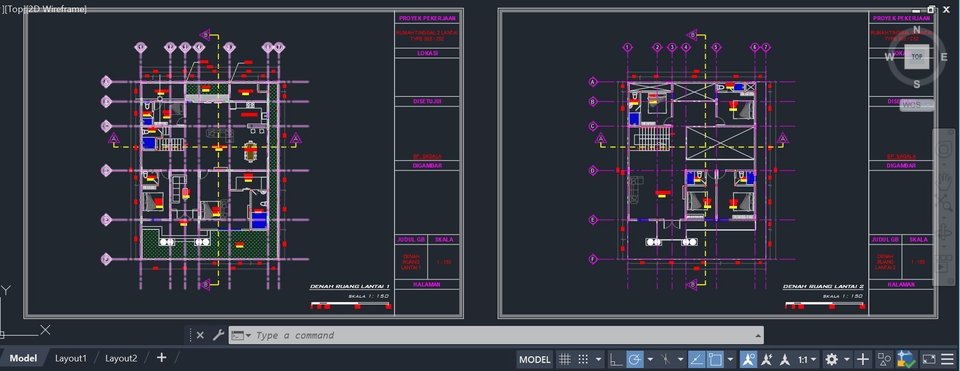This screenshot has height=371, width=960.
Task: Click the isolate objects icon
Action: (x=884, y=359)
